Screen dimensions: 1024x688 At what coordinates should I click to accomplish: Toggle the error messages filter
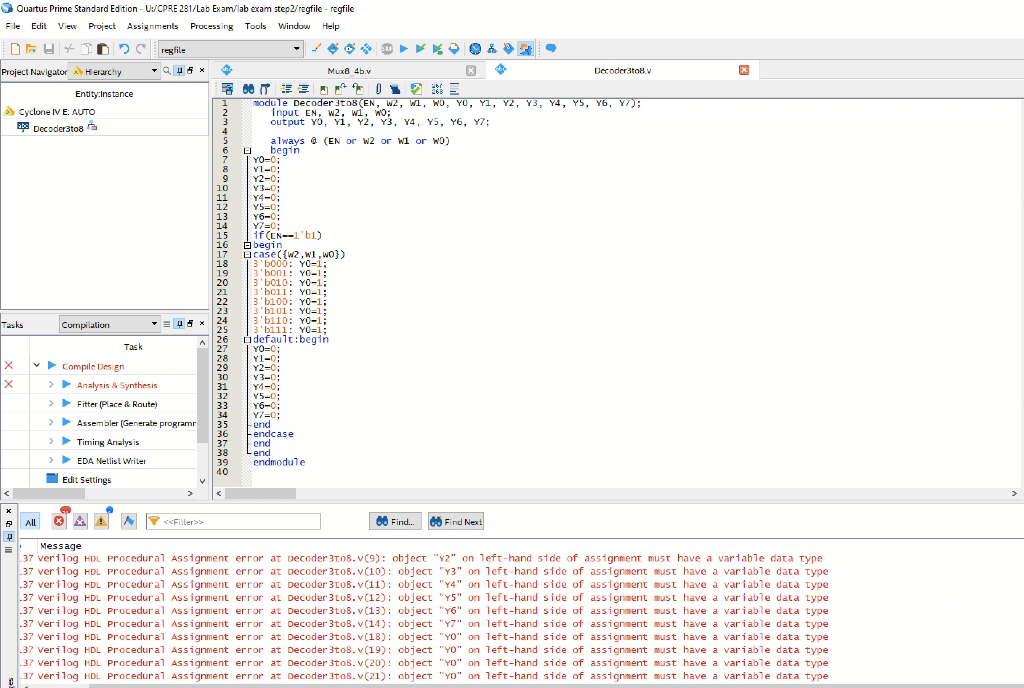(x=58, y=521)
